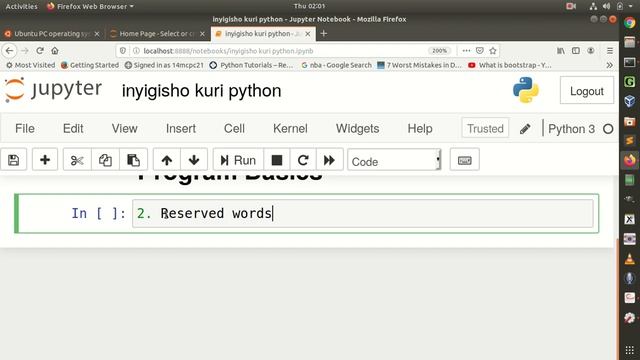
Task: Insert a cell below with plus icon
Action: [x=45, y=160]
